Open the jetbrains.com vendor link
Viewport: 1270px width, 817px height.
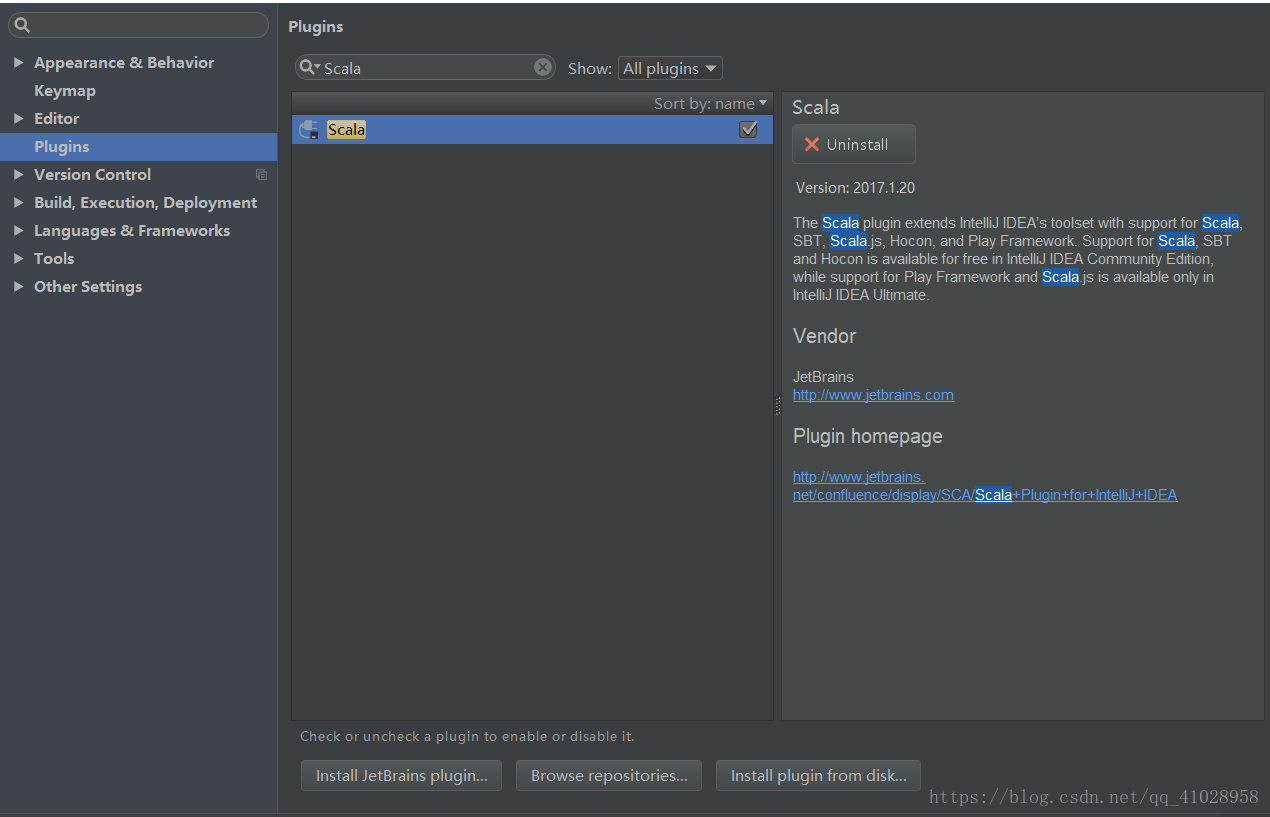pyautogui.click(x=873, y=395)
